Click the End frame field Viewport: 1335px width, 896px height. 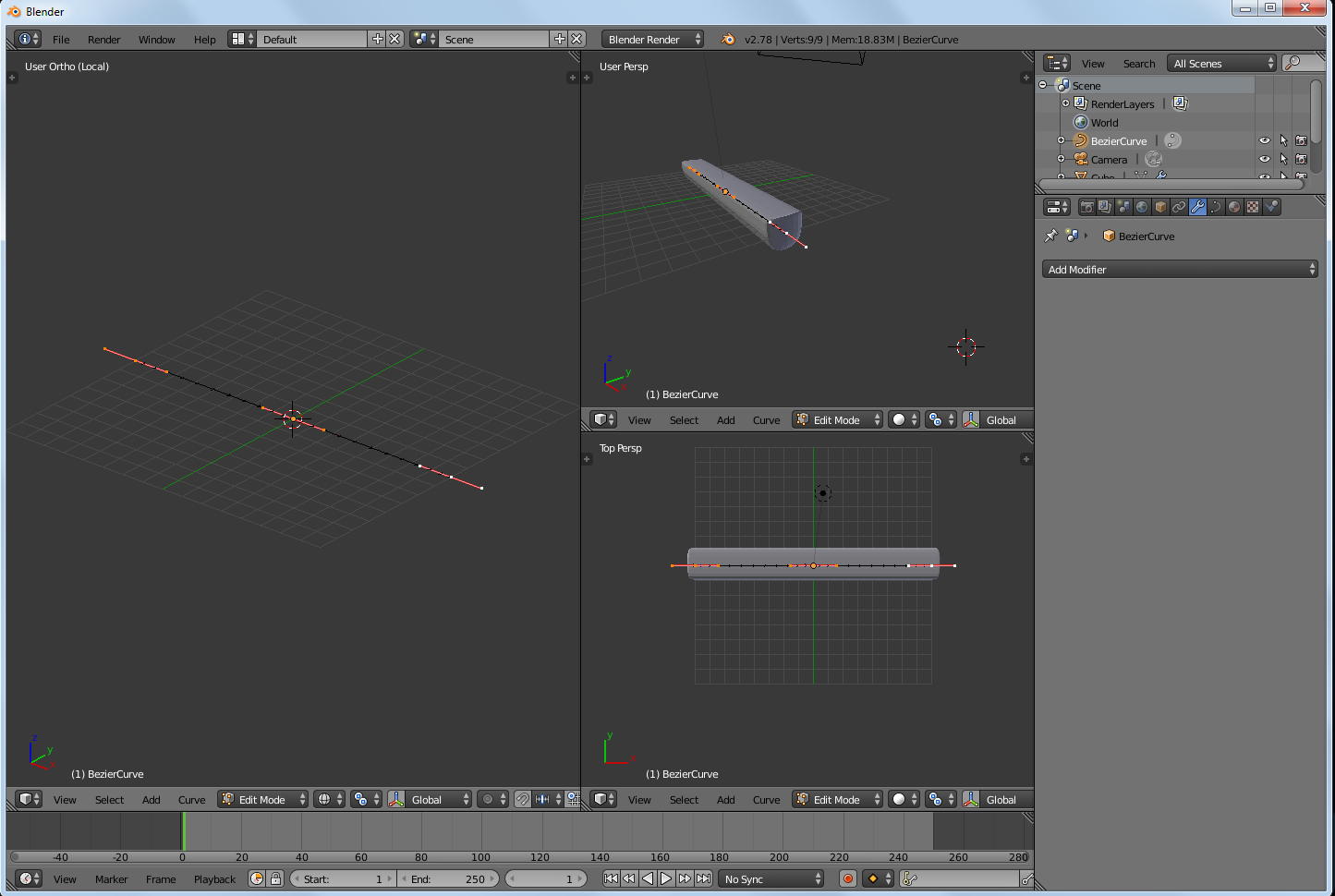coord(449,878)
